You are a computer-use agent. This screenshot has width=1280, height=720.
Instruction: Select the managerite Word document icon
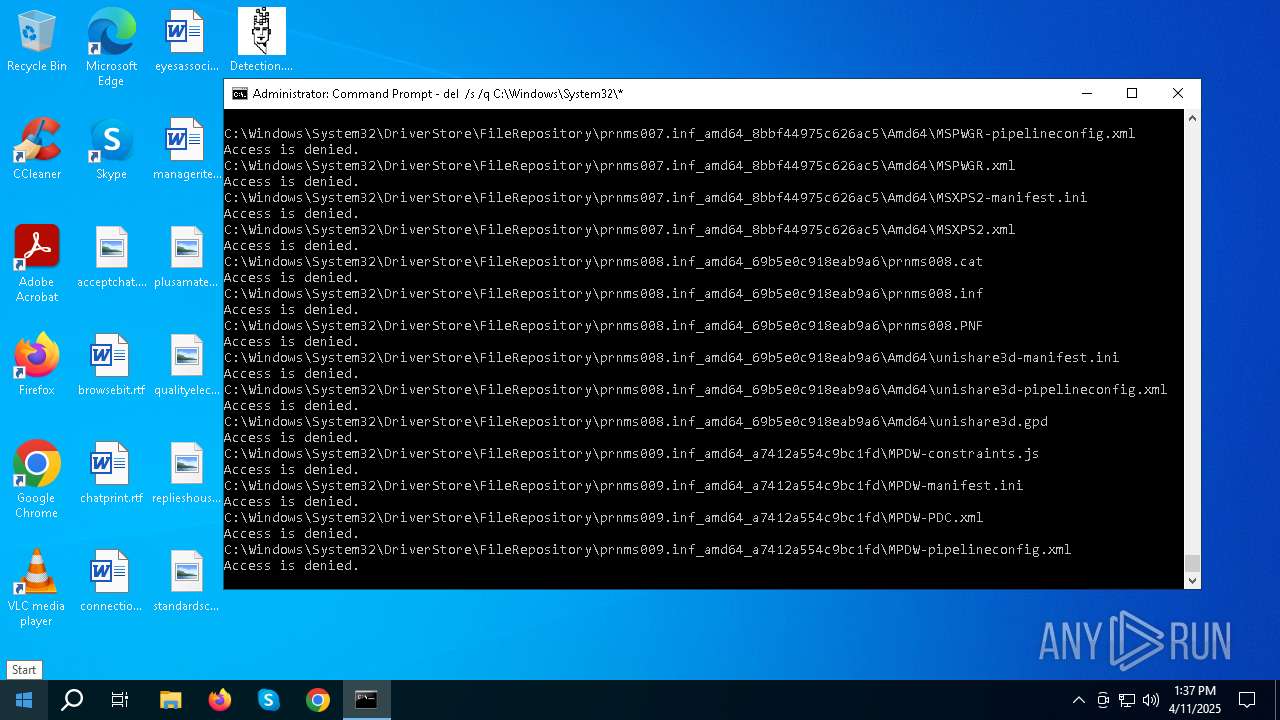pyautogui.click(x=186, y=149)
